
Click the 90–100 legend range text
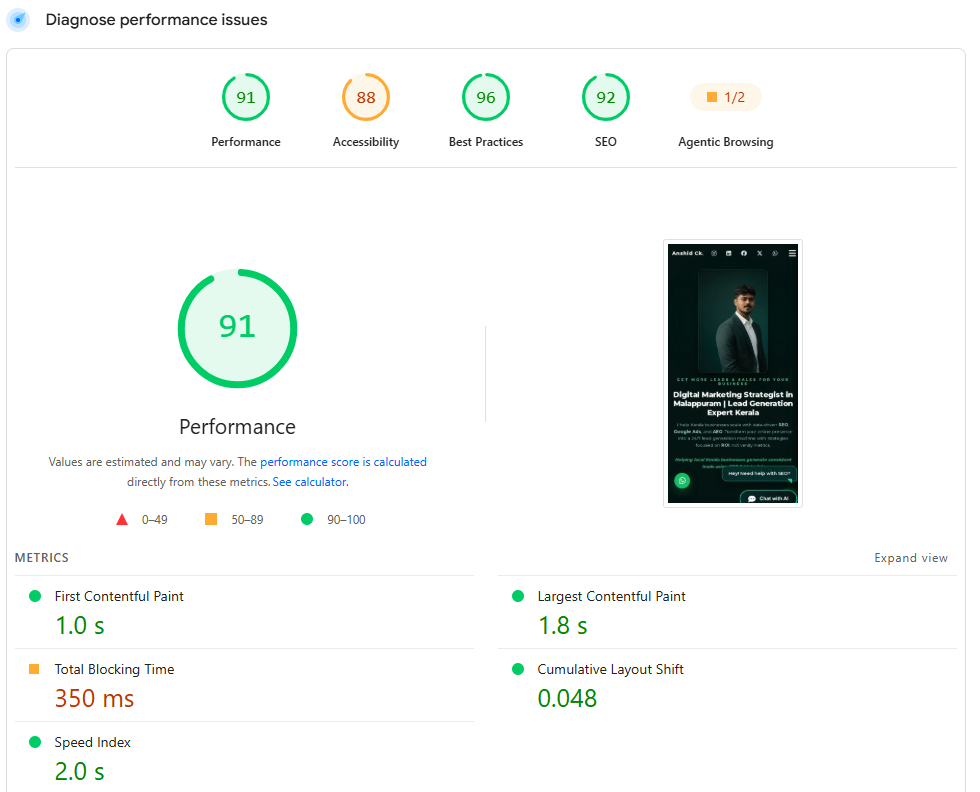[346, 519]
